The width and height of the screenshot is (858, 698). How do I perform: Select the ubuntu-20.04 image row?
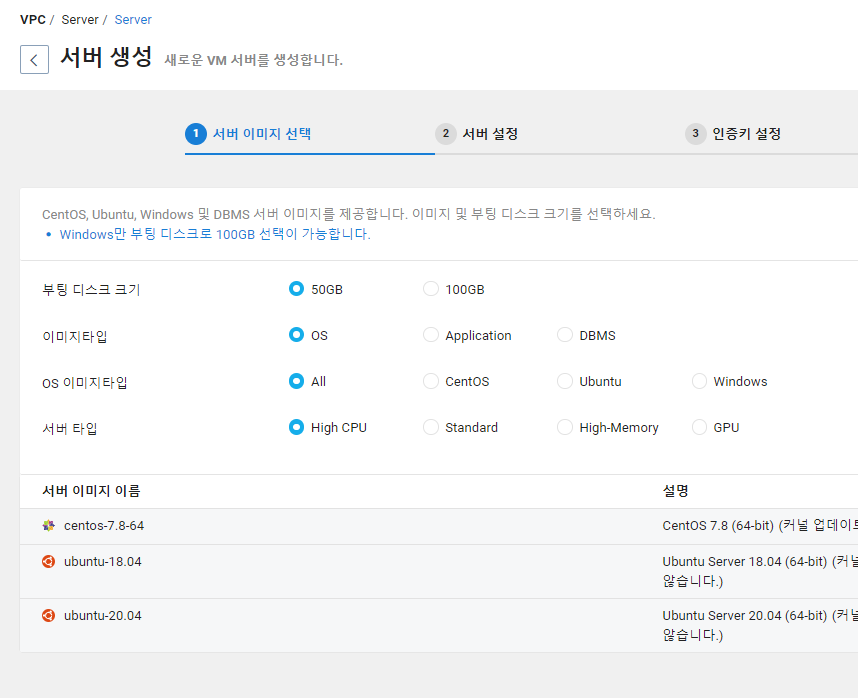(x=439, y=625)
